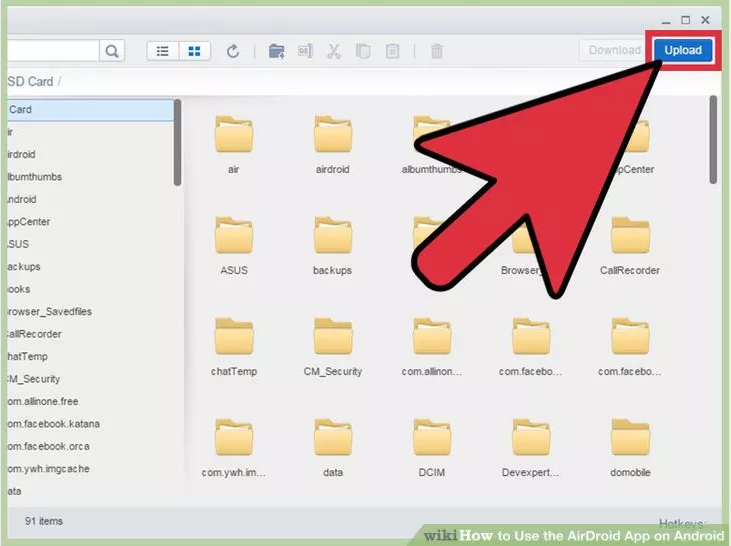
Task: Click the search input field
Action: 53,50
